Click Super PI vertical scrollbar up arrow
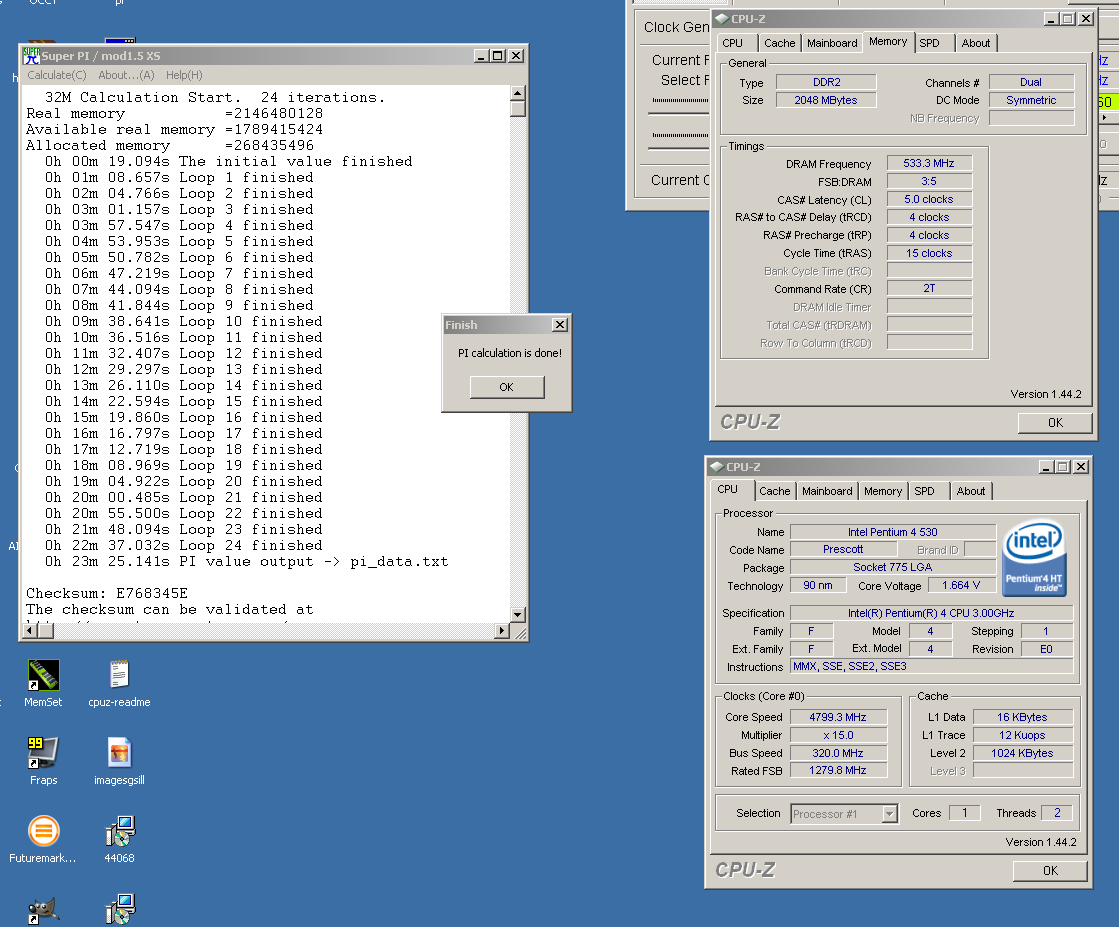This screenshot has height=927, width=1119. [518, 93]
